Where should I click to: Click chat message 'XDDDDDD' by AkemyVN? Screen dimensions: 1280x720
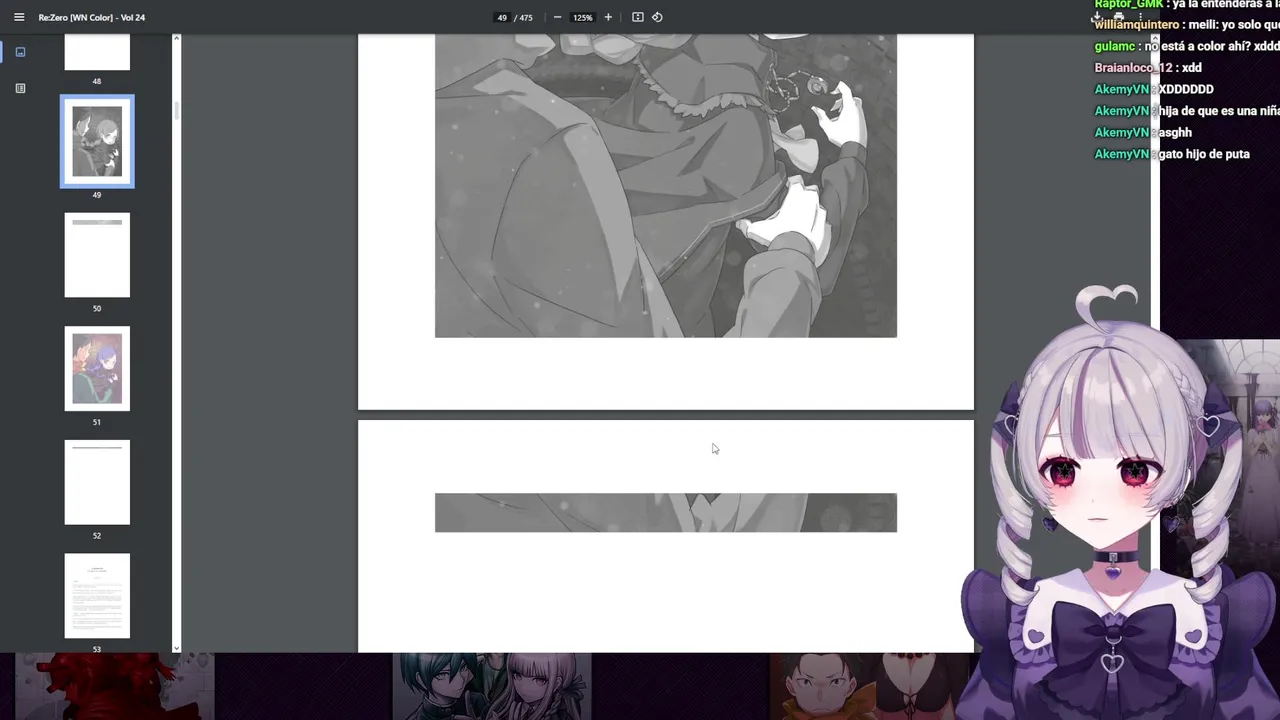tap(1186, 90)
